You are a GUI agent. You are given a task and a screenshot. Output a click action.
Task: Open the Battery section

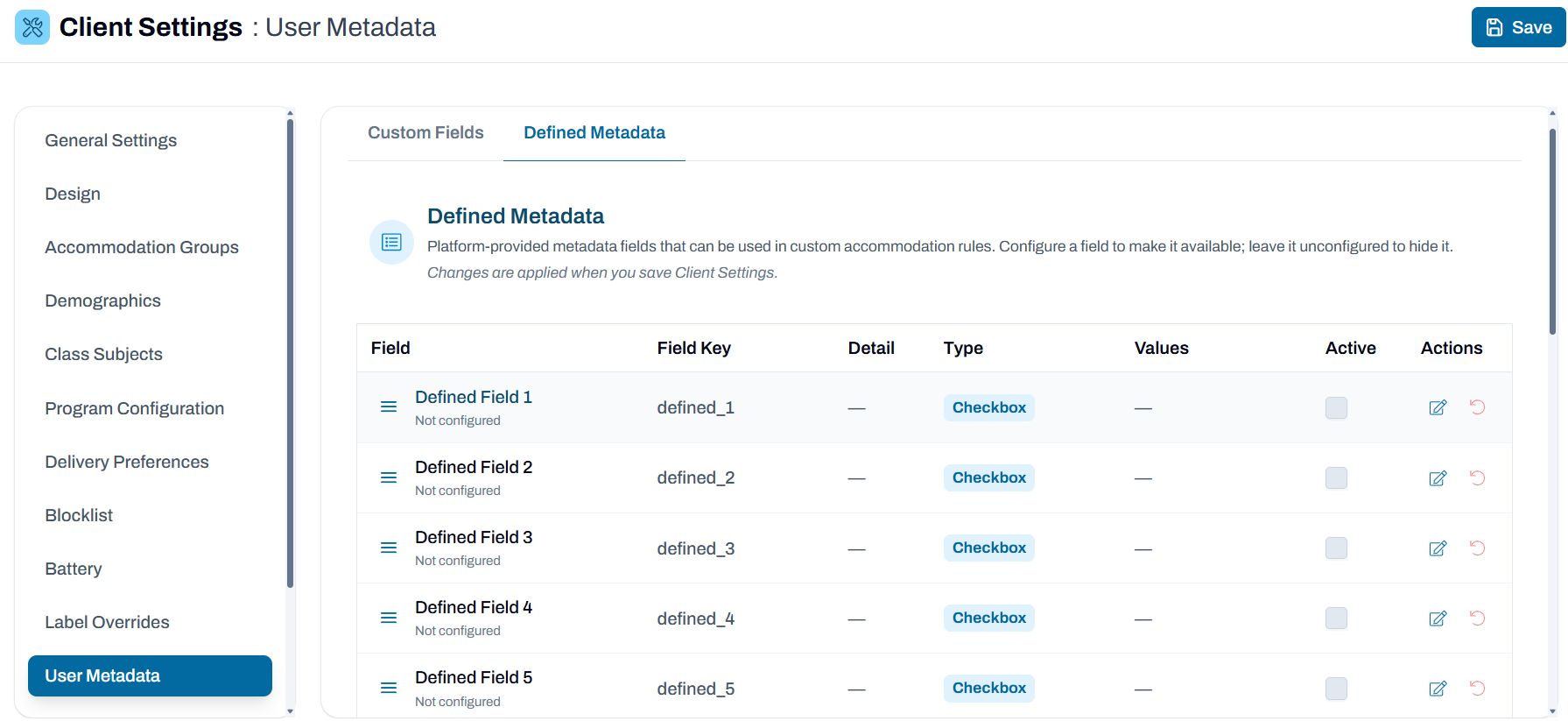[74, 569]
